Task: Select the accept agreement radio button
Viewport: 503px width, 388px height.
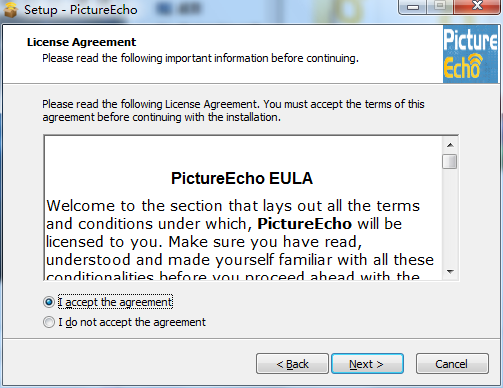Action: tap(49, 302)
